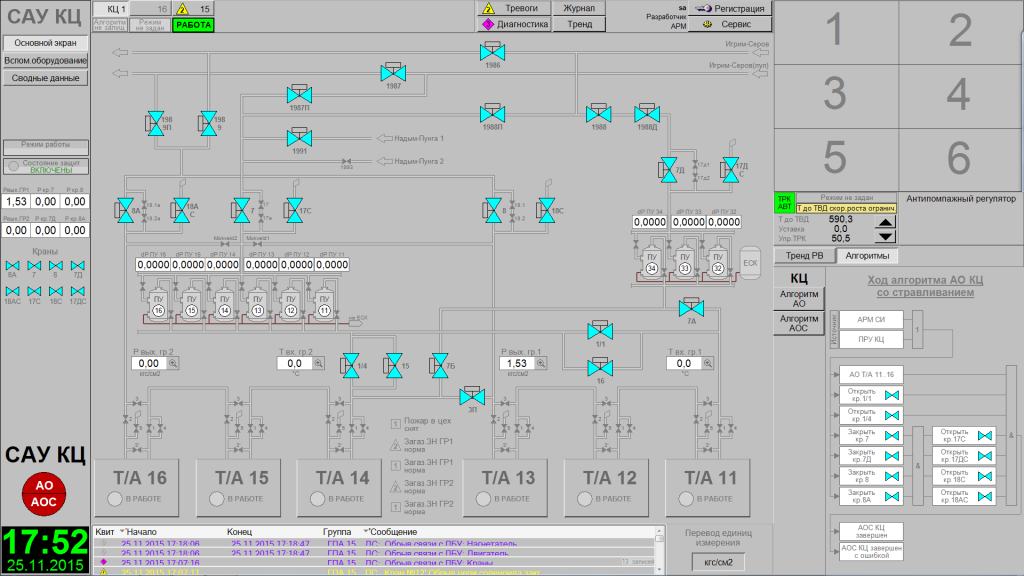1024x576 pixels.
Task: Open the Алгоритмы tab
Action: click(x=865, y=256)
